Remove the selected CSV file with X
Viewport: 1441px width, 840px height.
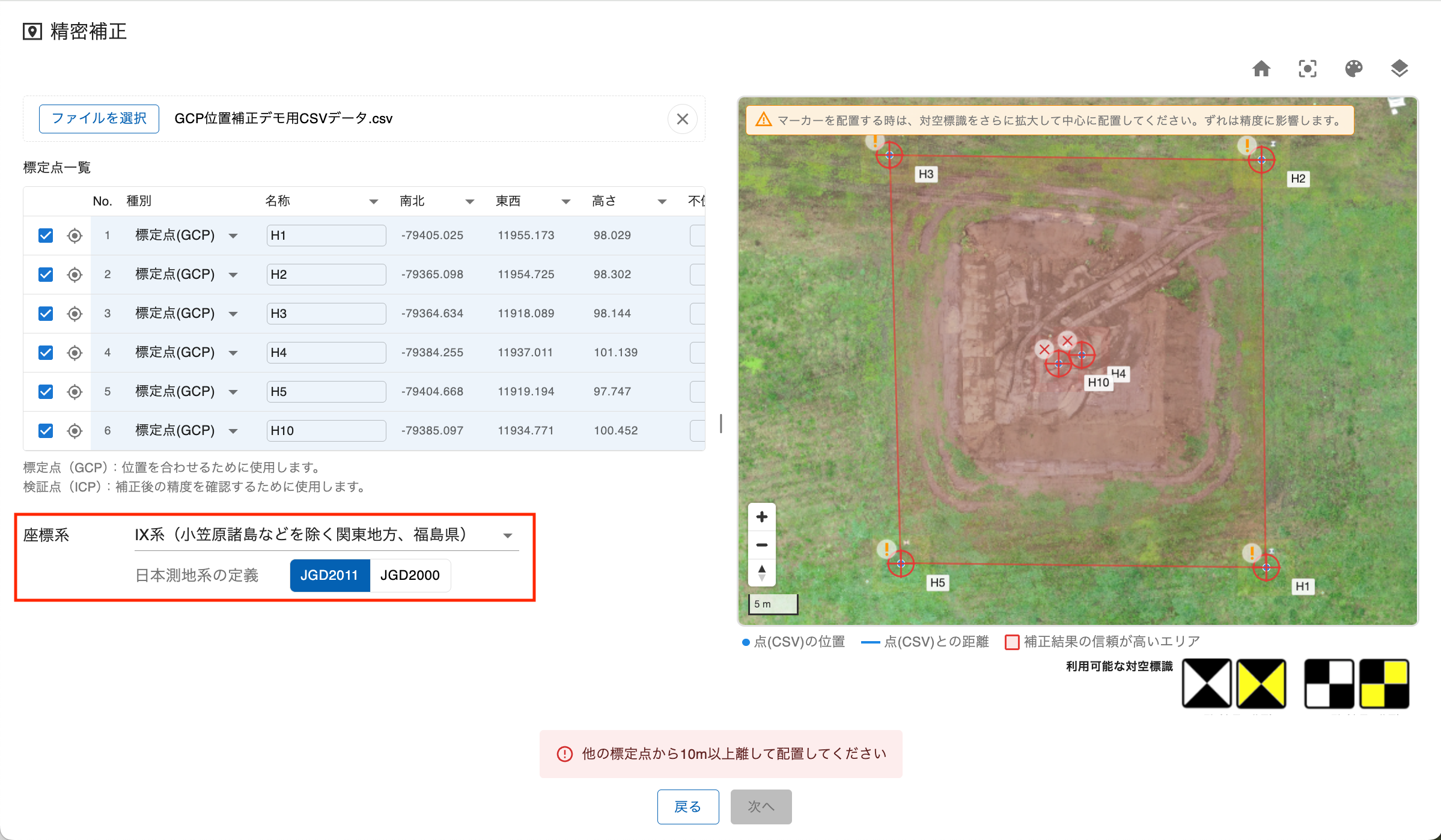coord(682,119)
